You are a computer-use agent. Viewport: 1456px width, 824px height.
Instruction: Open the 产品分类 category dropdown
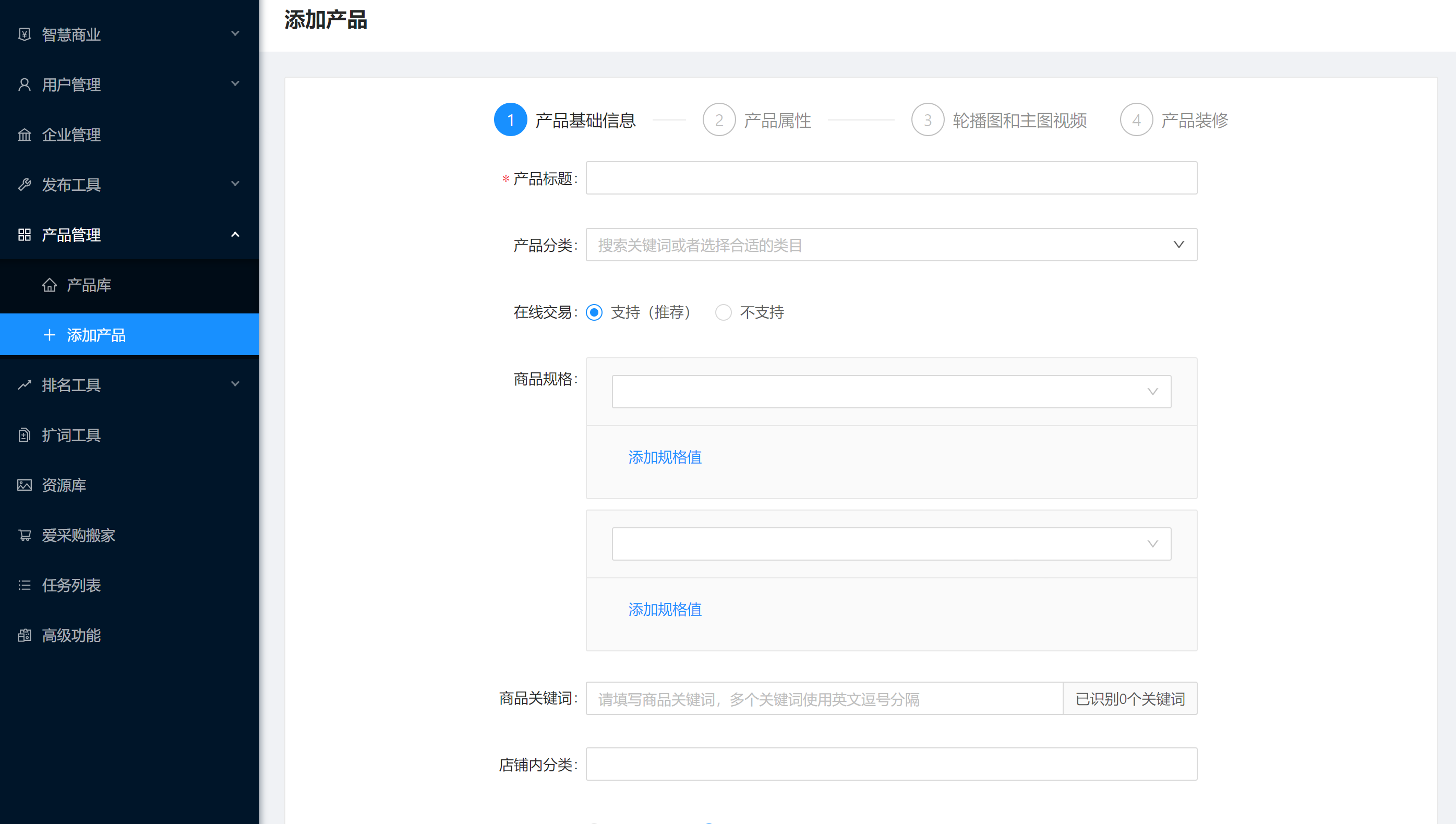click(892, 245)
